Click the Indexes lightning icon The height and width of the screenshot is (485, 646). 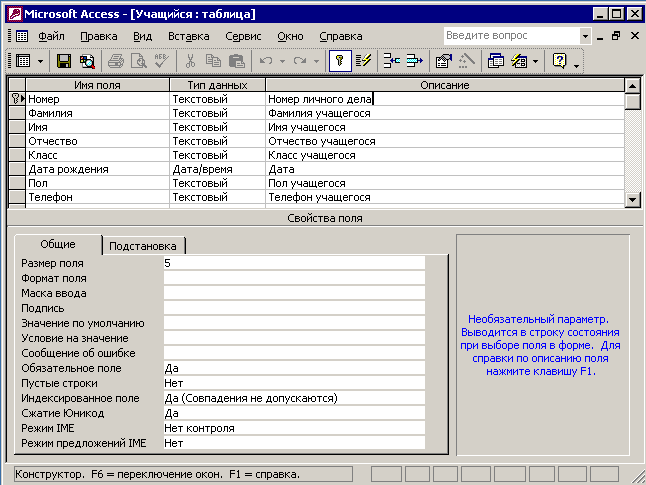pyautogui.click(x=363, y=61)
